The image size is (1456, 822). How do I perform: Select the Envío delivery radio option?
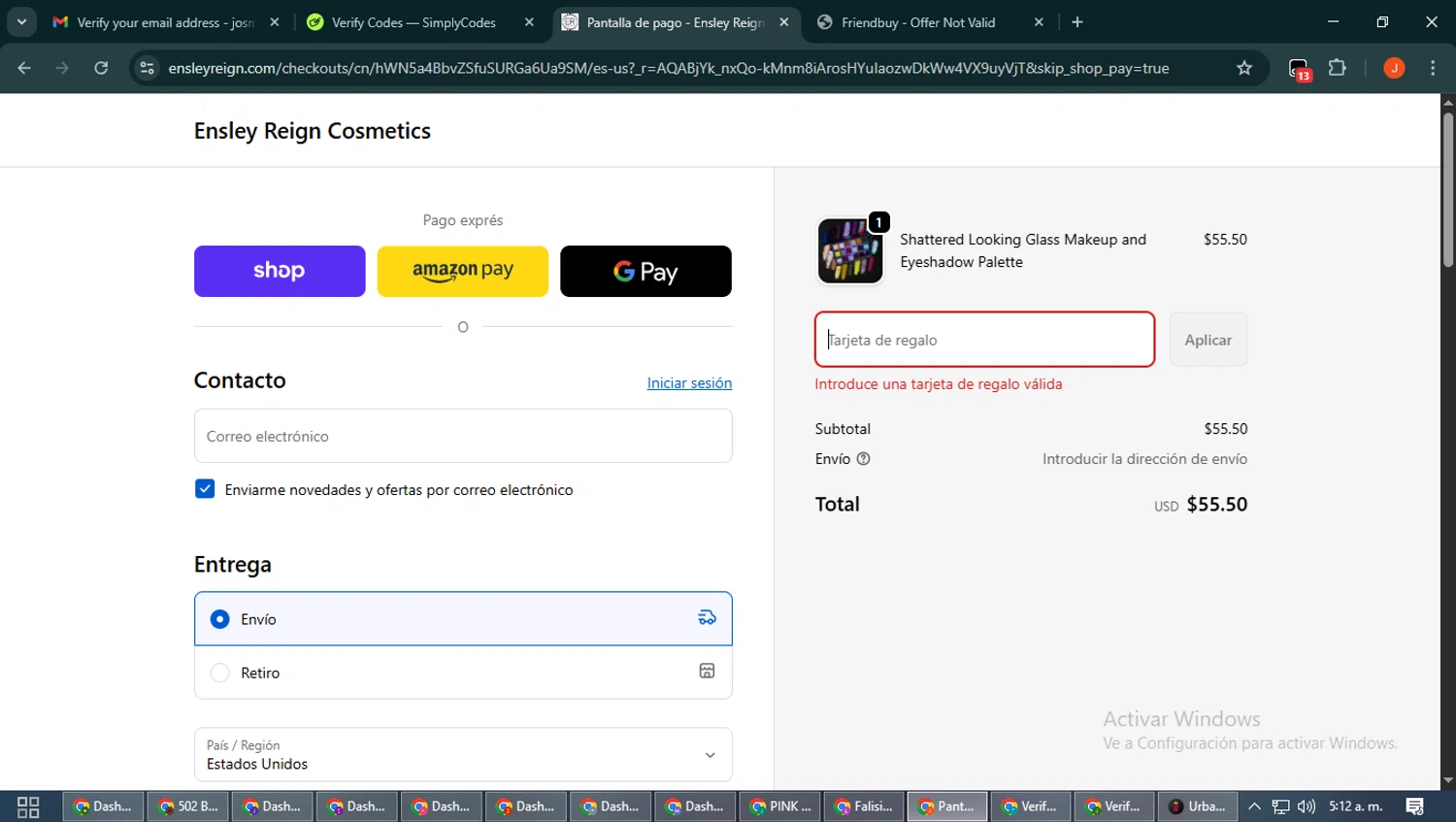[x=220, y=619]
